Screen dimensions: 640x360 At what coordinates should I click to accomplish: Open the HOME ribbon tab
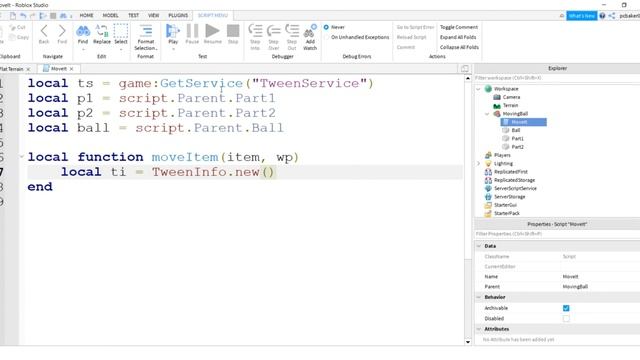coord(86,16)
